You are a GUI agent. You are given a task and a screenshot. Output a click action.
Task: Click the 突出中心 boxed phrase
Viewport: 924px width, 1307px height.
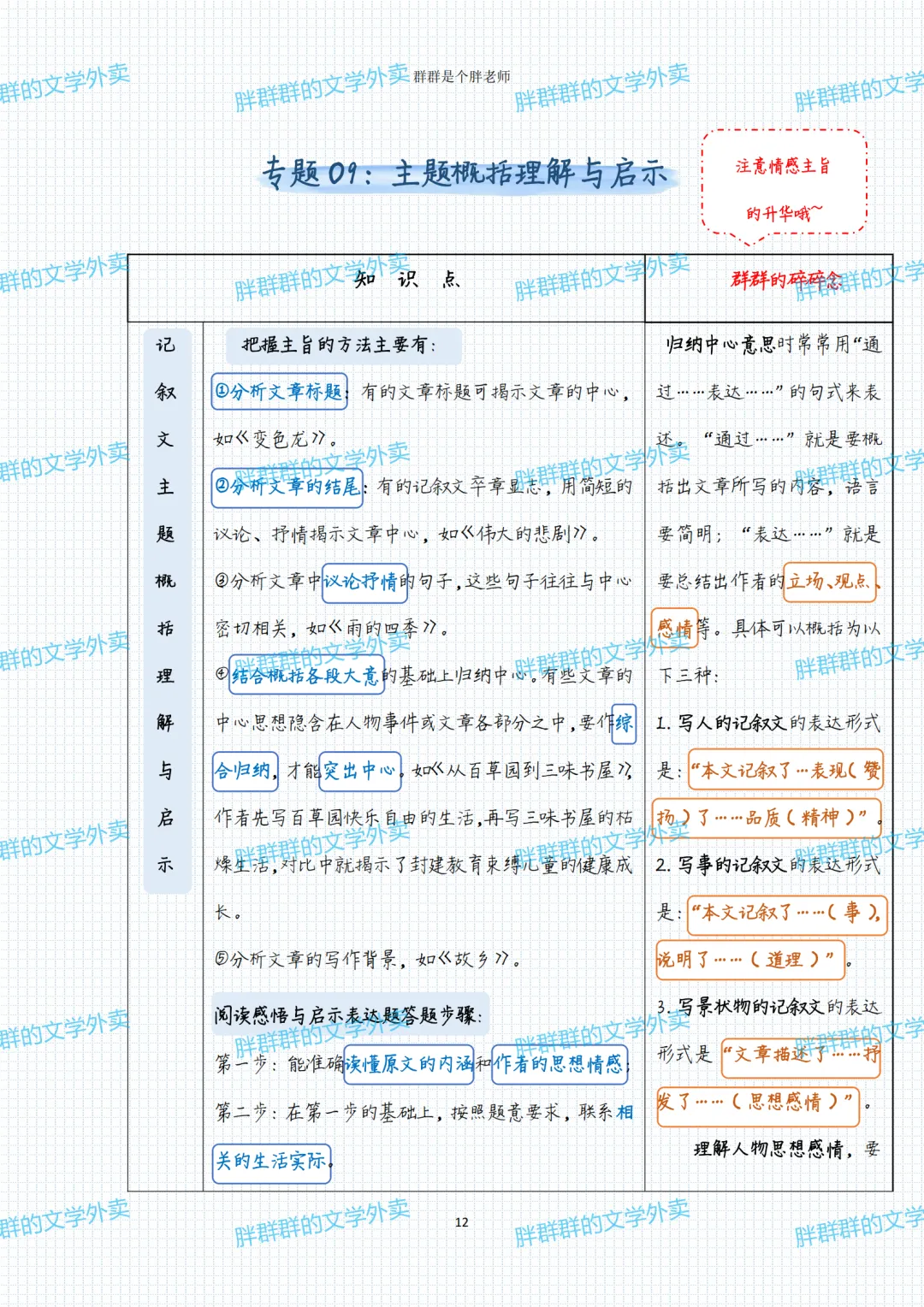(x=361, y=772)
